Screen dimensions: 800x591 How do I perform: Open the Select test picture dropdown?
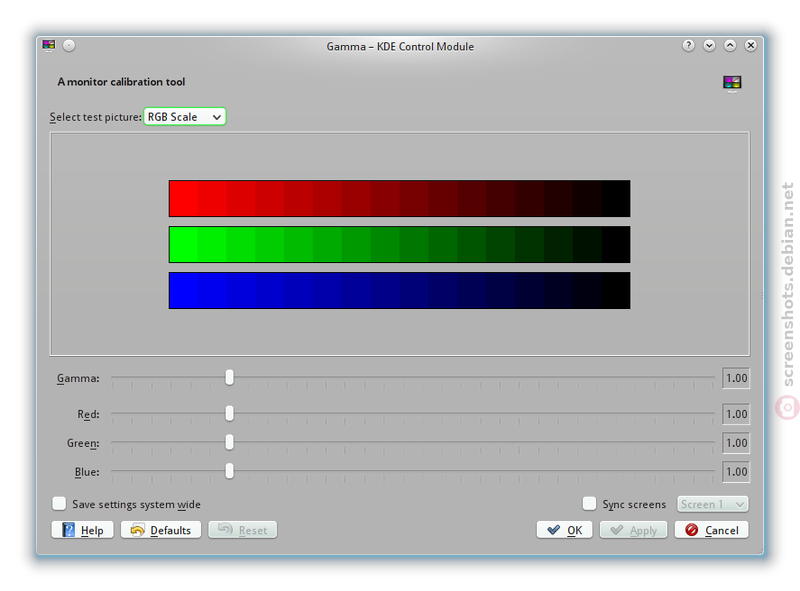pyautogui.click(x=185, y=117)
